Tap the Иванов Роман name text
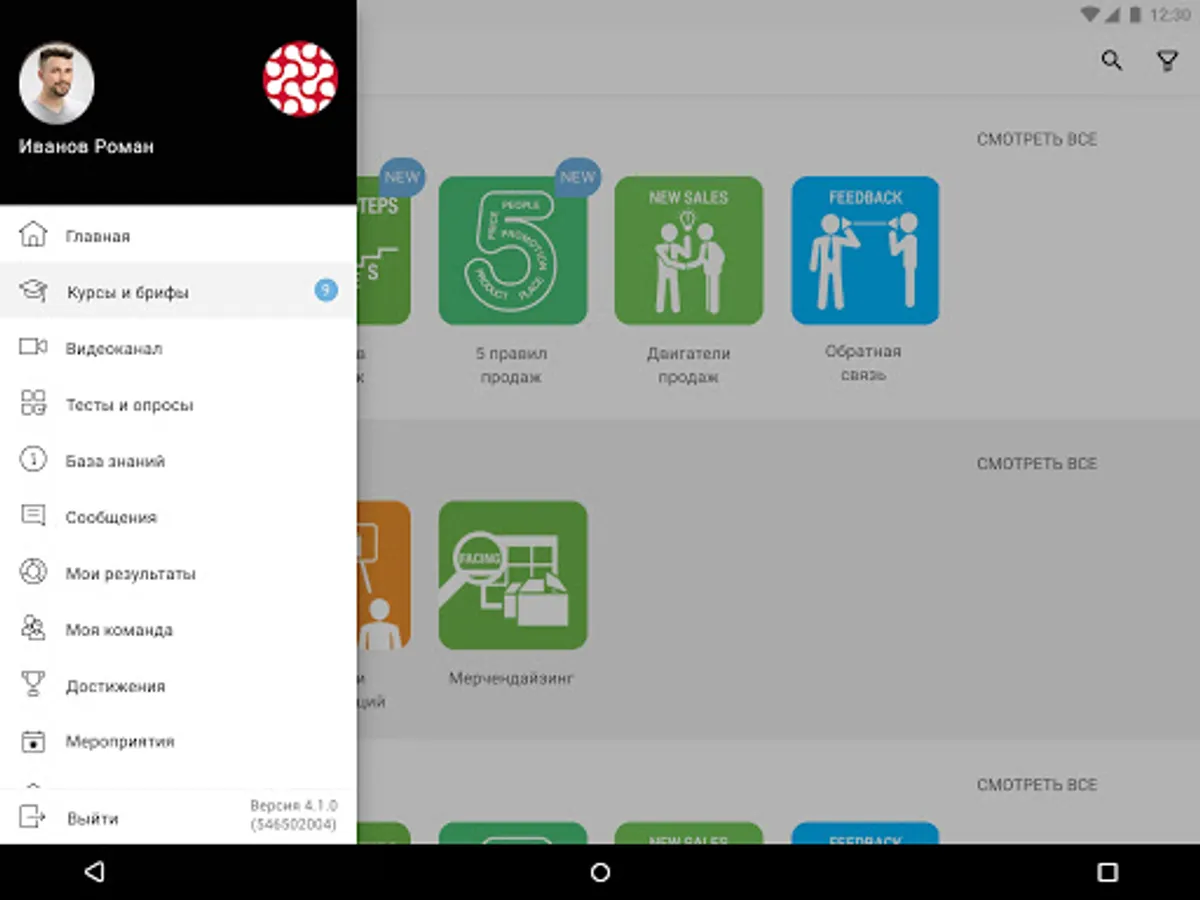The width and height of the screenshot is (1200, 900). pyautogui.click(x=86, y=146)
